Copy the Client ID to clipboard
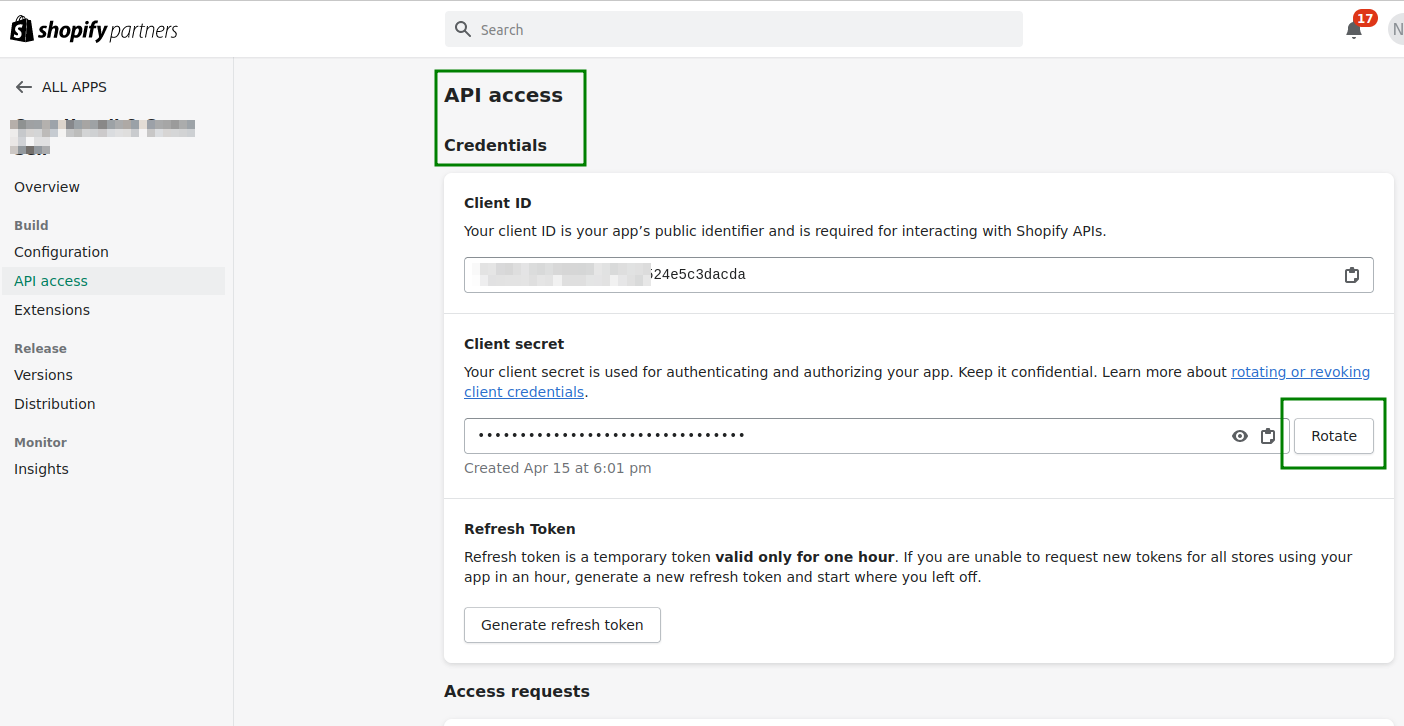The height and width of the screenshot is (726, 1404). (1351, 275)
